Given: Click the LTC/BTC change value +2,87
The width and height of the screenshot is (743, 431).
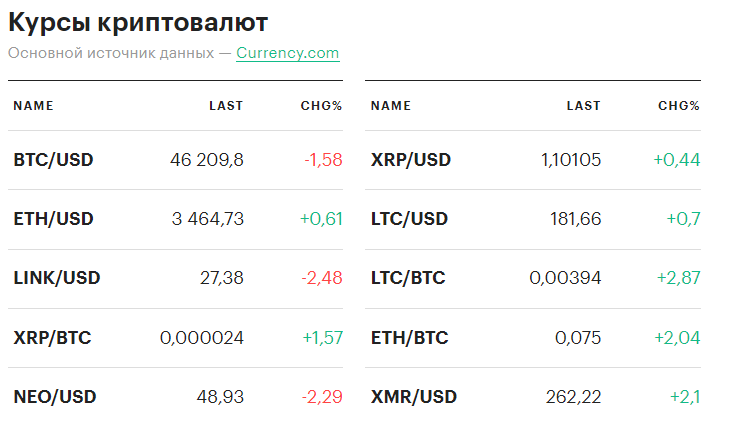Looking at the screenshot, I should pos(677,278).
